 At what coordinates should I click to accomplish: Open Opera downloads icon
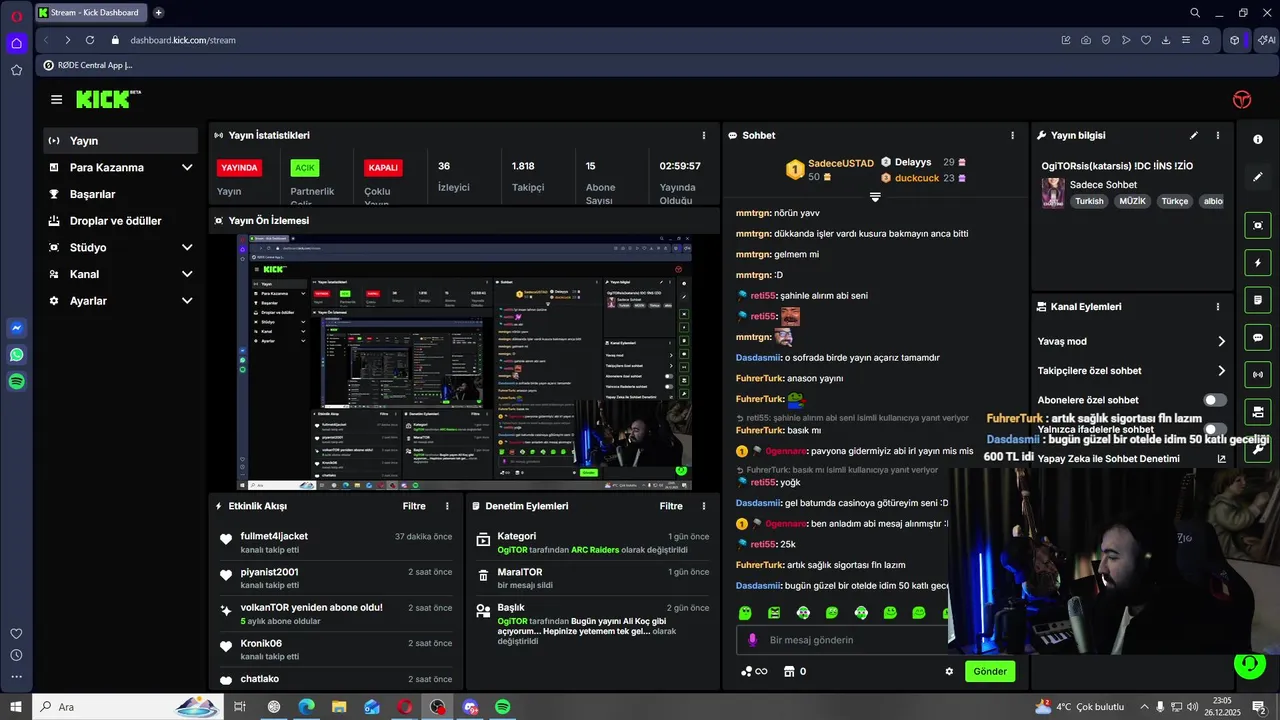(x=1165, y=40)
